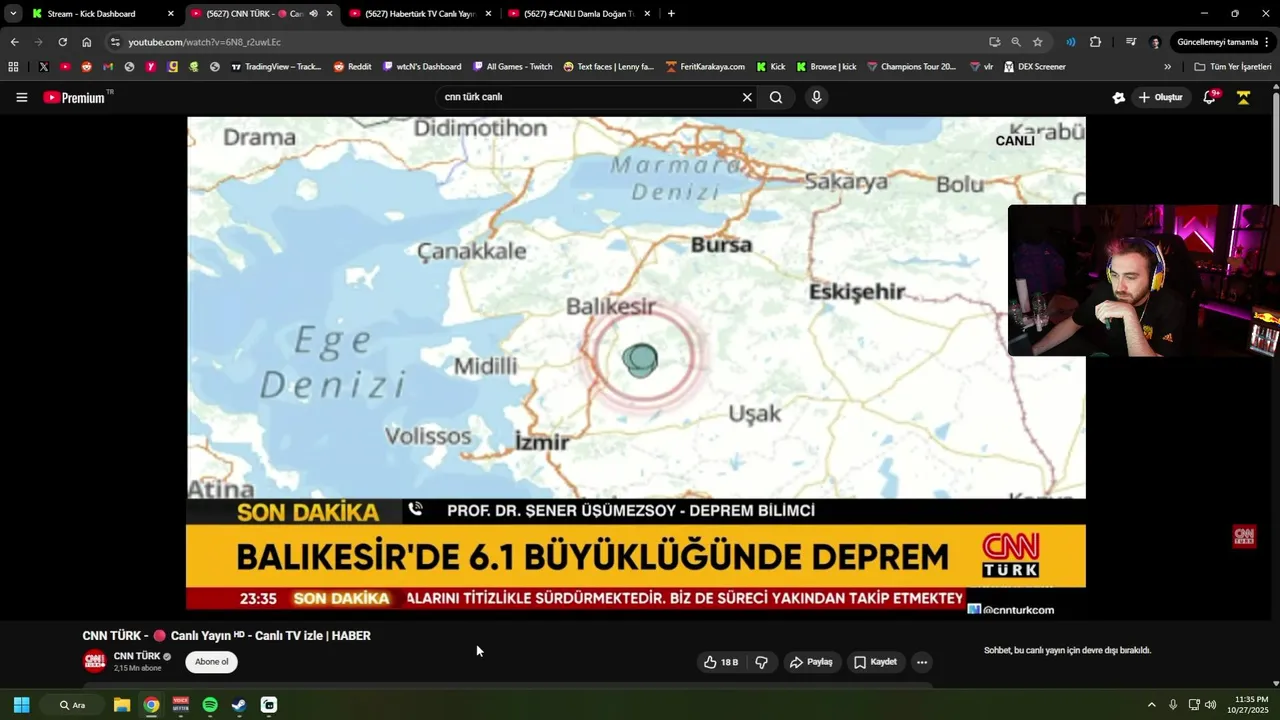Open the YouTube hamburger guide menu
The width and height of the screenshot is (1280, 720).
21,97
